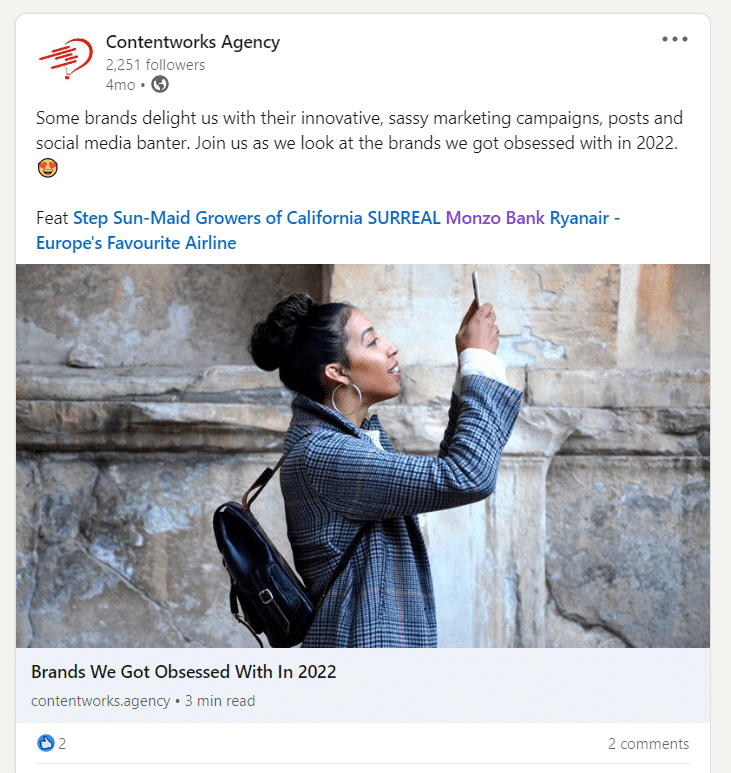Image resolution: width=731 pixels, height=773 pixels.
Task: Click the 4mo post timestamp
Action: click(x=120, y=85)
